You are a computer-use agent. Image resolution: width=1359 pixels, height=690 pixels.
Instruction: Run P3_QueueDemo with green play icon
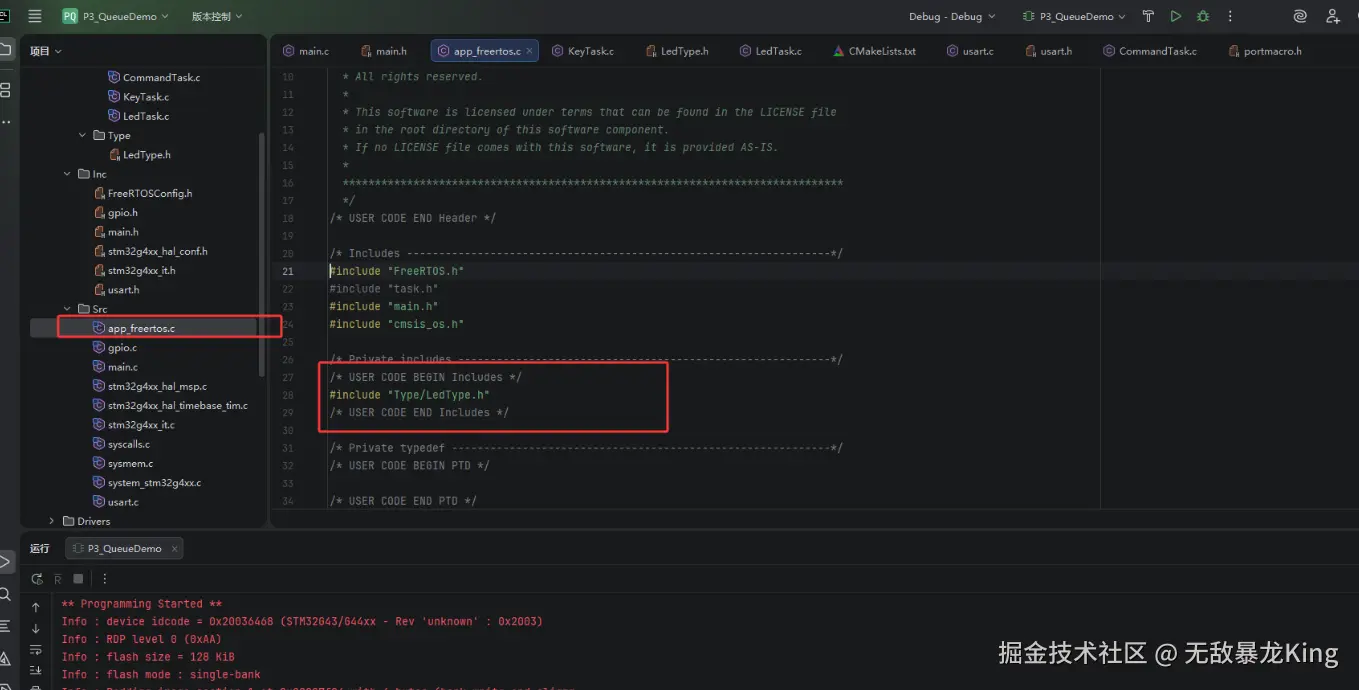[x=1176, y=16]
